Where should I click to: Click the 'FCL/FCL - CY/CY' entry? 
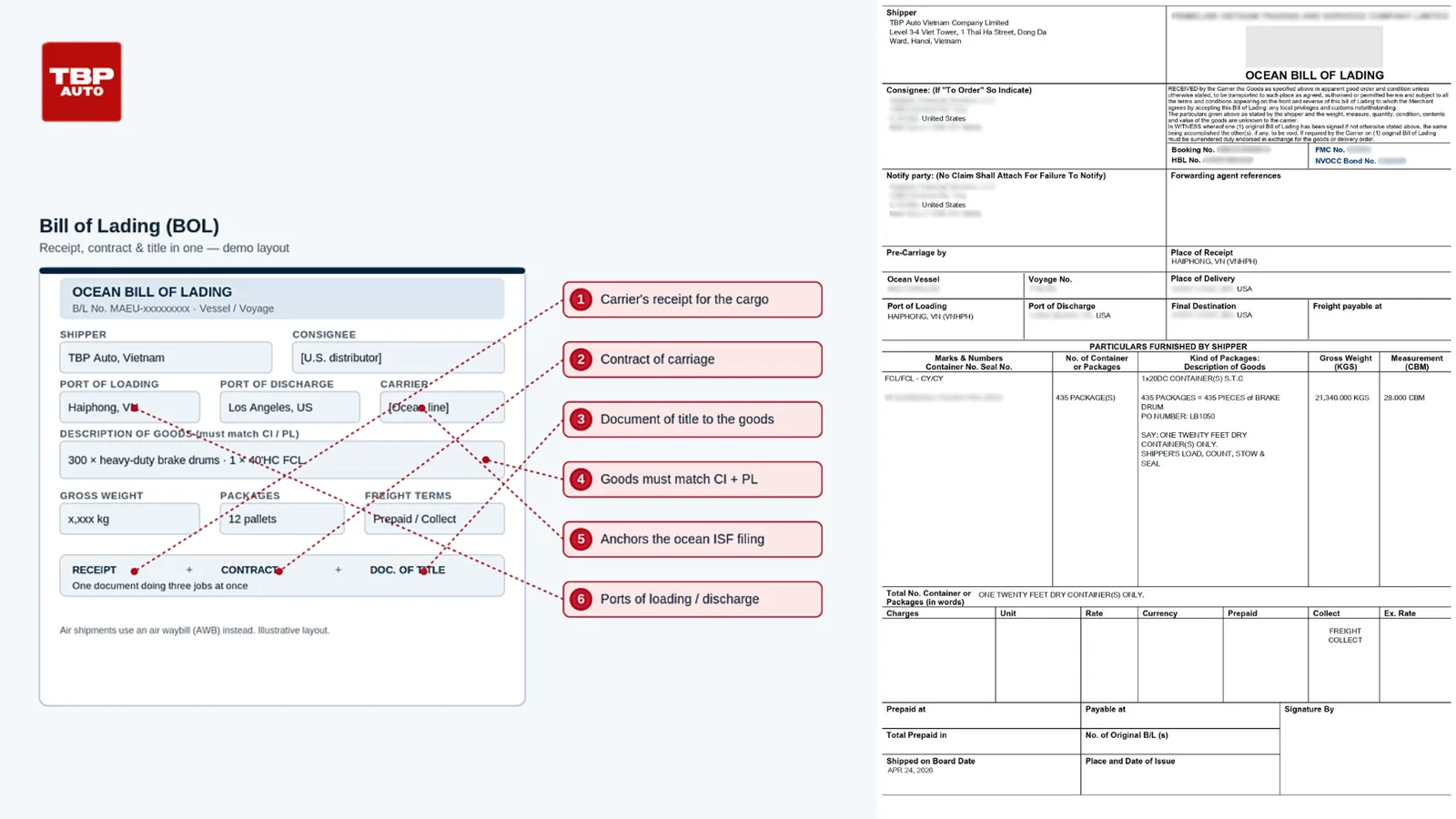click(x=914, y=379)
